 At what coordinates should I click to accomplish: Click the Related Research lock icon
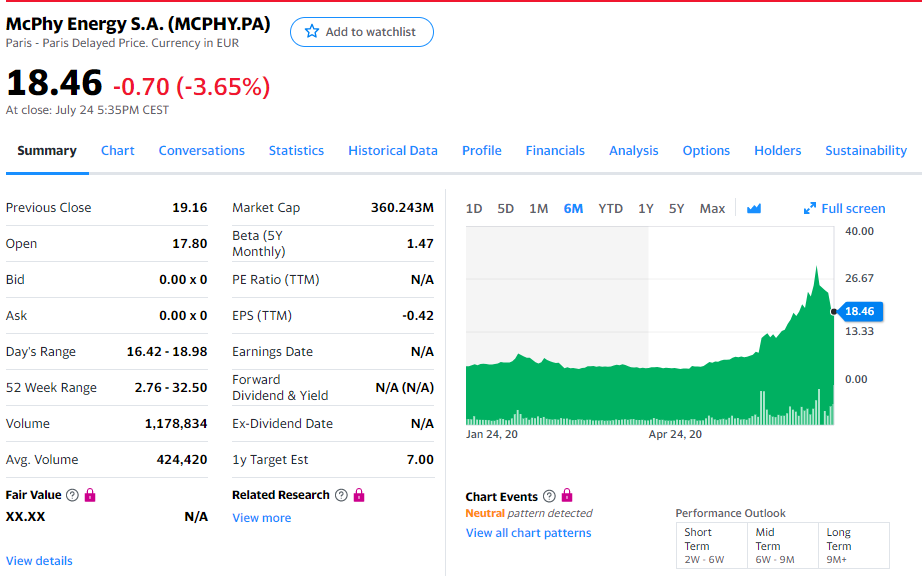click(360, 495)
